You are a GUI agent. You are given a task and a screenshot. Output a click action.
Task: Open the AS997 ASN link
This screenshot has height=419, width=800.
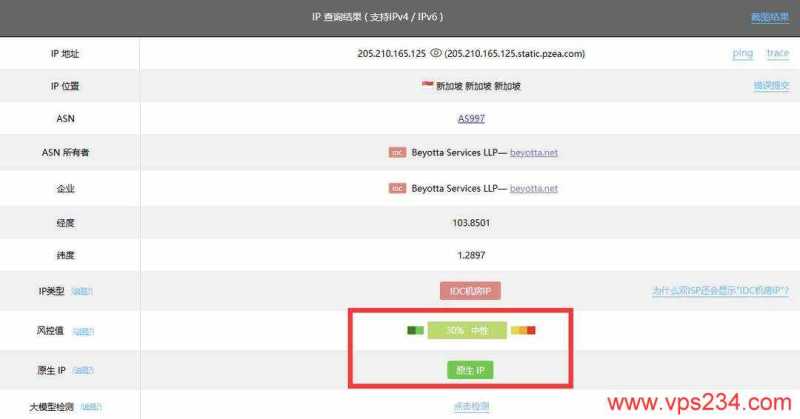pos(470,118)
